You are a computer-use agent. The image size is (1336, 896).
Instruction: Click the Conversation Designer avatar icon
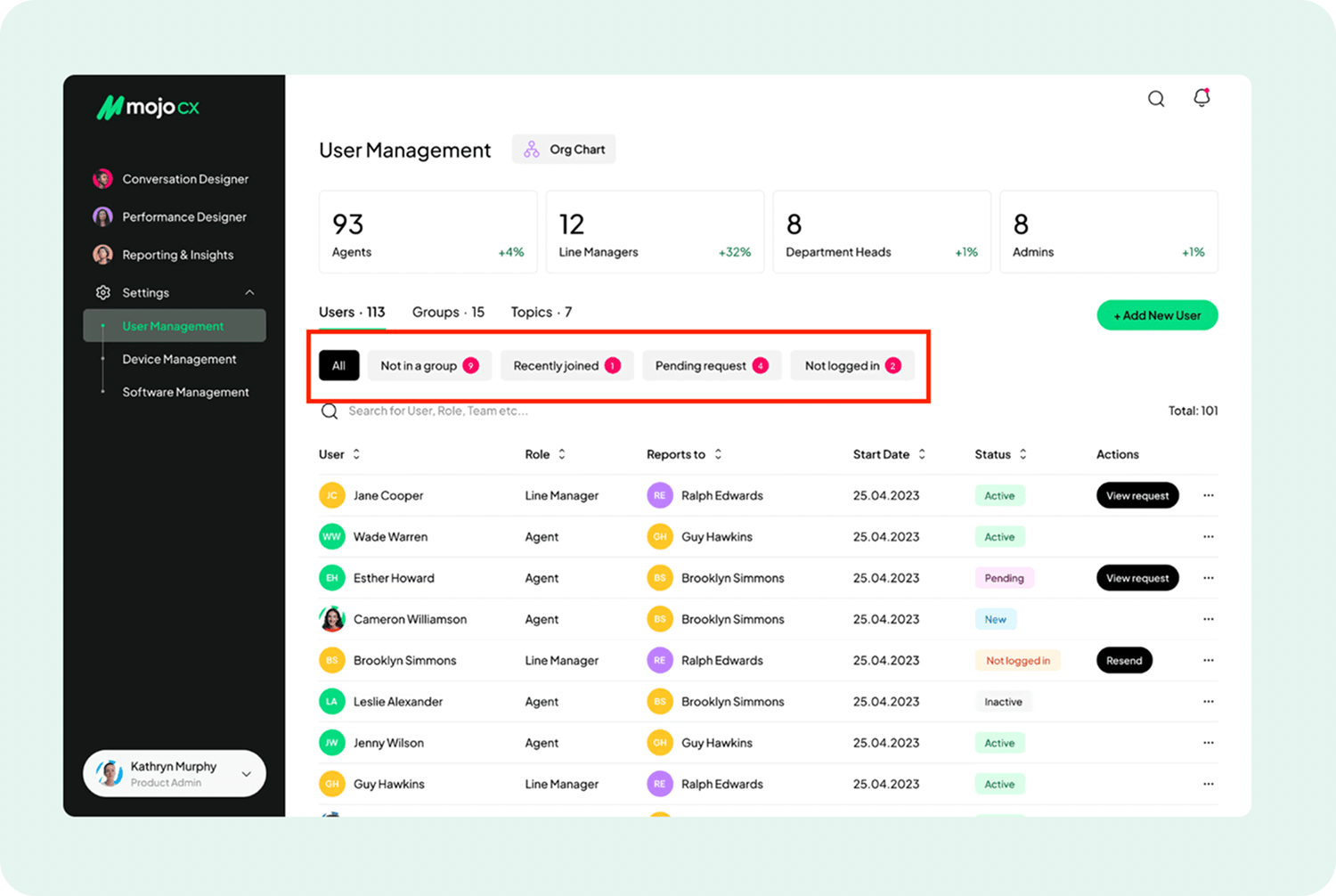coord(102,179)
